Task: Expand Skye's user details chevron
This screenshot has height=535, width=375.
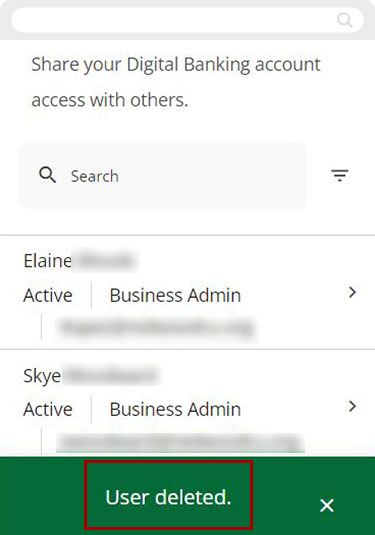Action: [x=352, y=406]
